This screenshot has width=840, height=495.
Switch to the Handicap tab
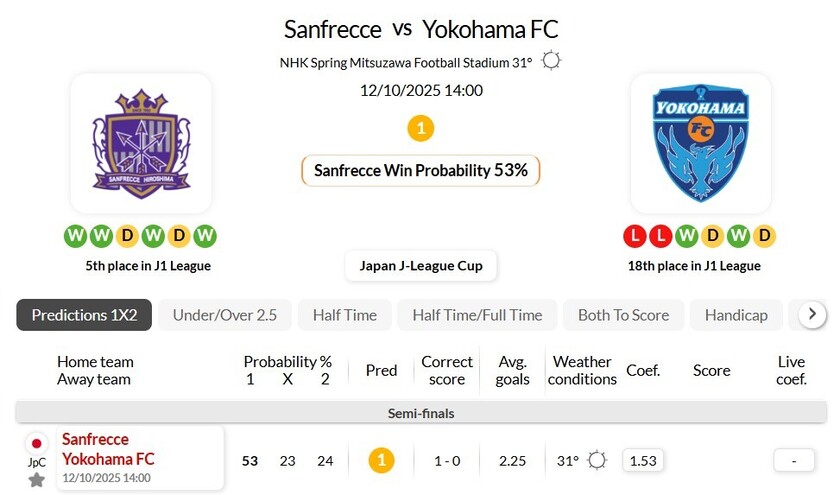736,315
